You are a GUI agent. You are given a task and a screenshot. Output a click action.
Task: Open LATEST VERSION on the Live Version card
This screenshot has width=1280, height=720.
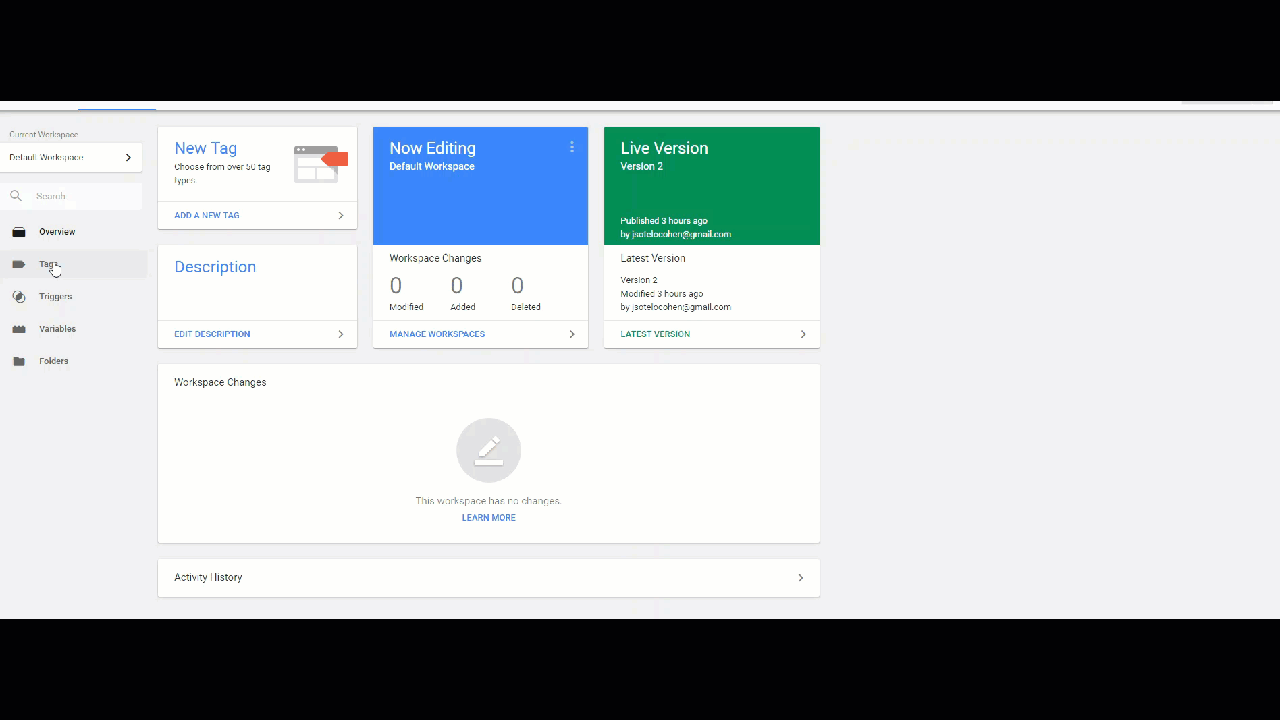click(655, 333)
